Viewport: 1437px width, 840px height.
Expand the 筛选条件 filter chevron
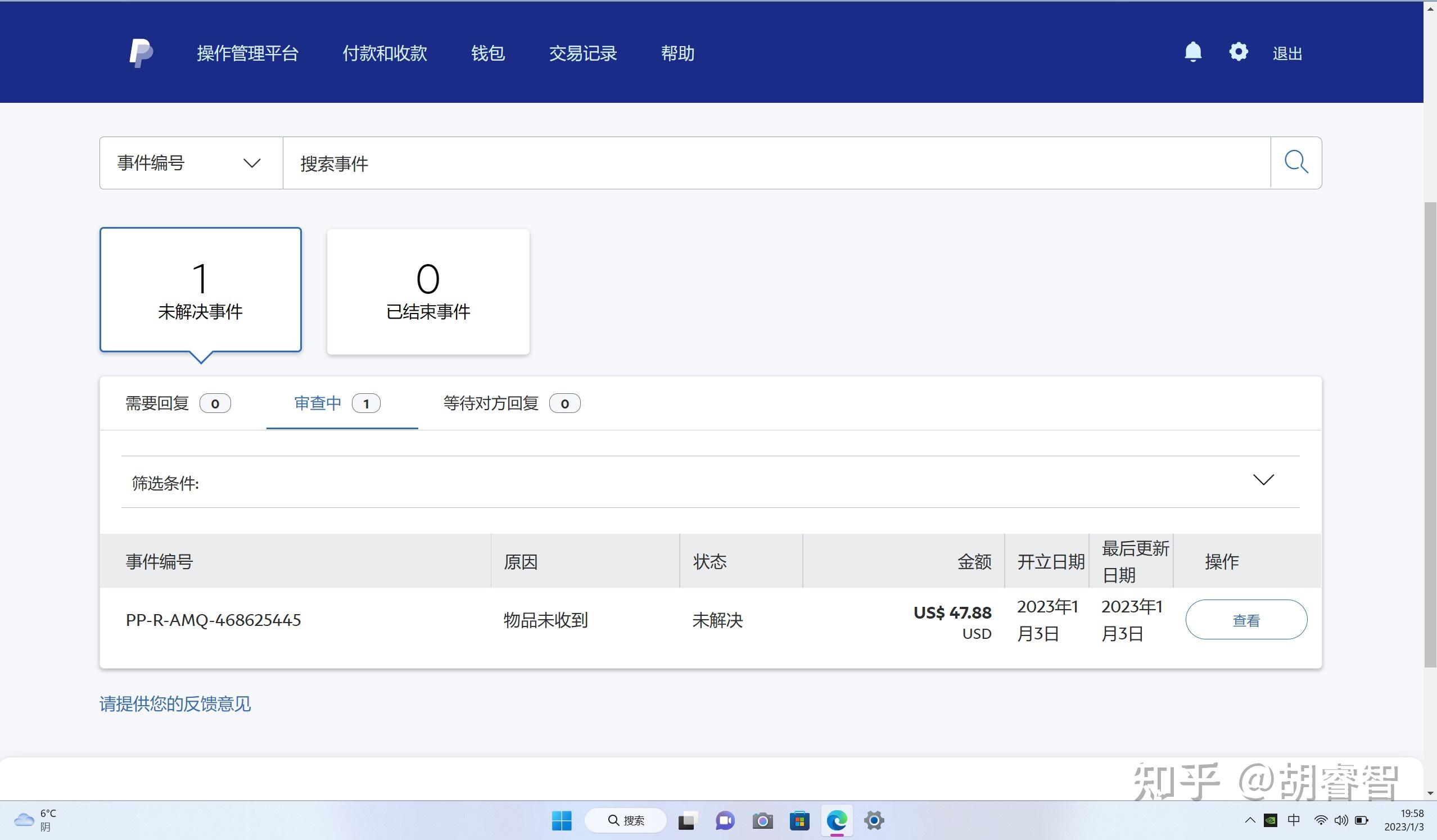pyautogui.click(x=1263, y=480)
